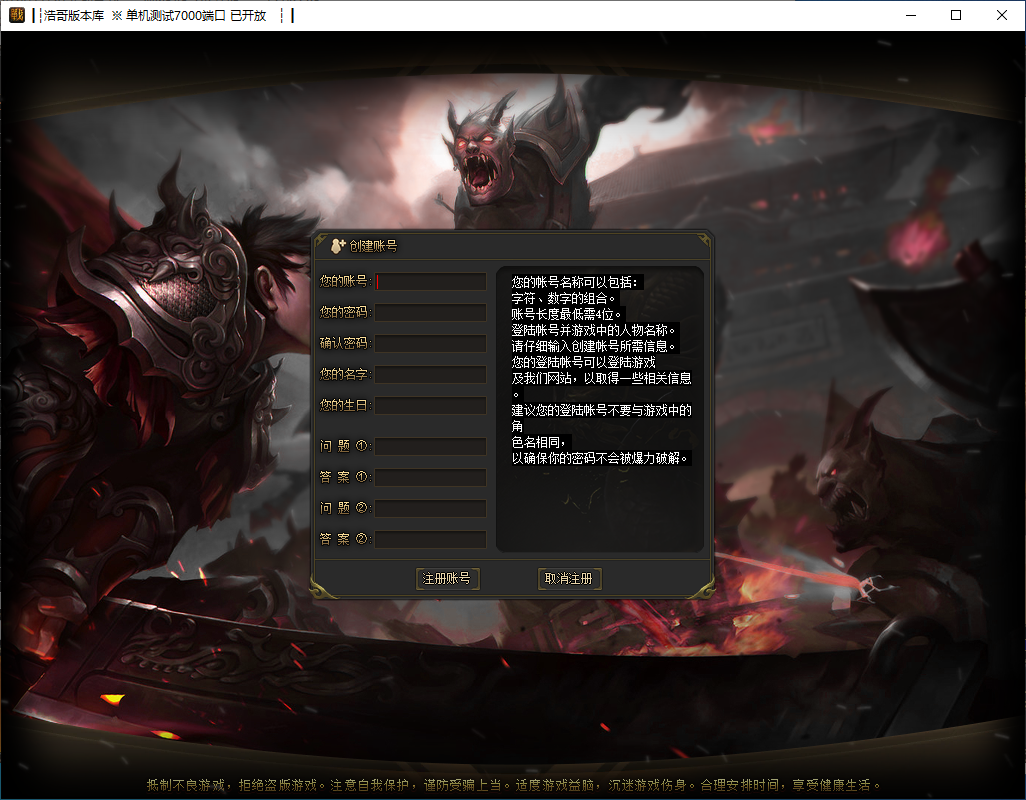Click the text 以确保你的密码不会被爆力破解。
This screenshot has width=1026, height=800.
tap(599, 458)
